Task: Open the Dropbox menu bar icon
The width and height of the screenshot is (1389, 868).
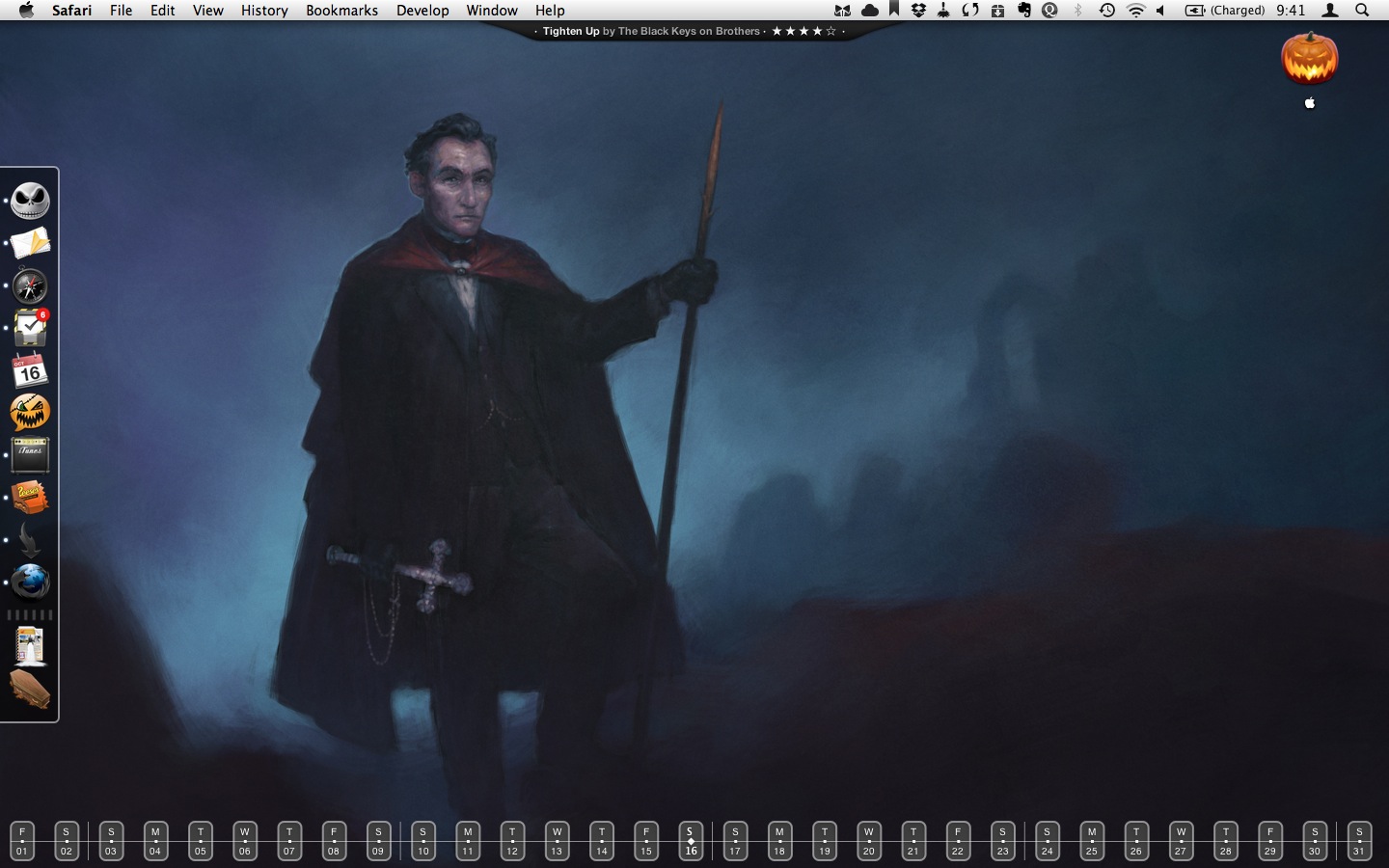Action: tap(918, 11)
